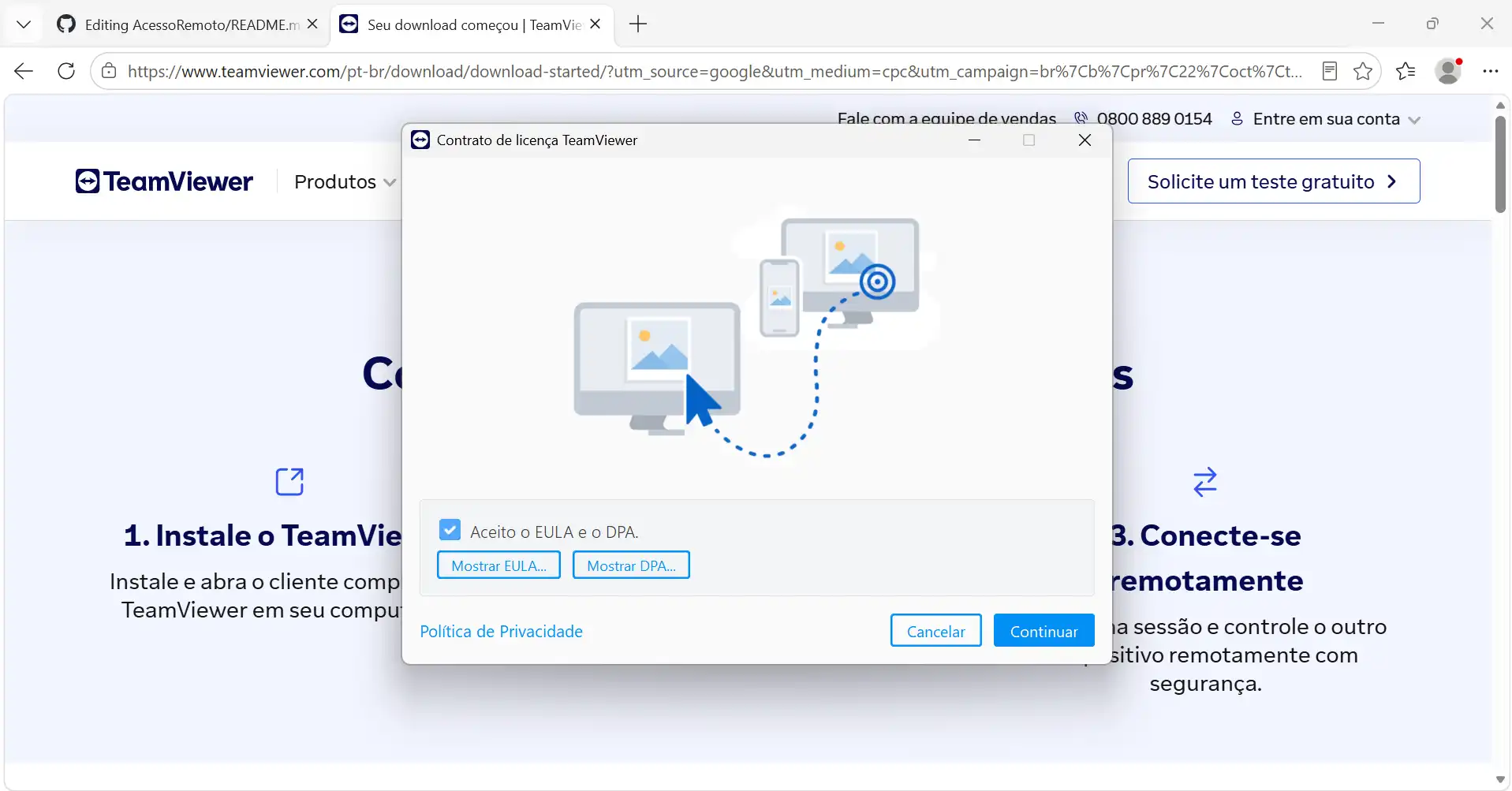
Task: Uncheck the Aceito o EULA e o DPA checkbox
Action: coord(450,530)
